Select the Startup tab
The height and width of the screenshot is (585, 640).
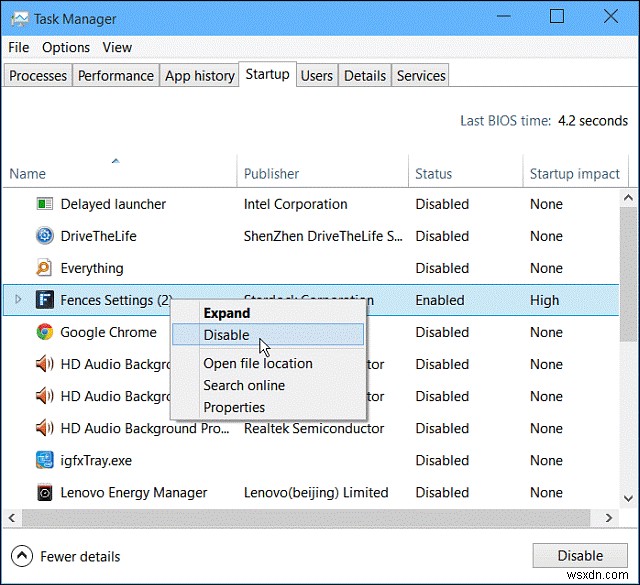pos(267,74)
